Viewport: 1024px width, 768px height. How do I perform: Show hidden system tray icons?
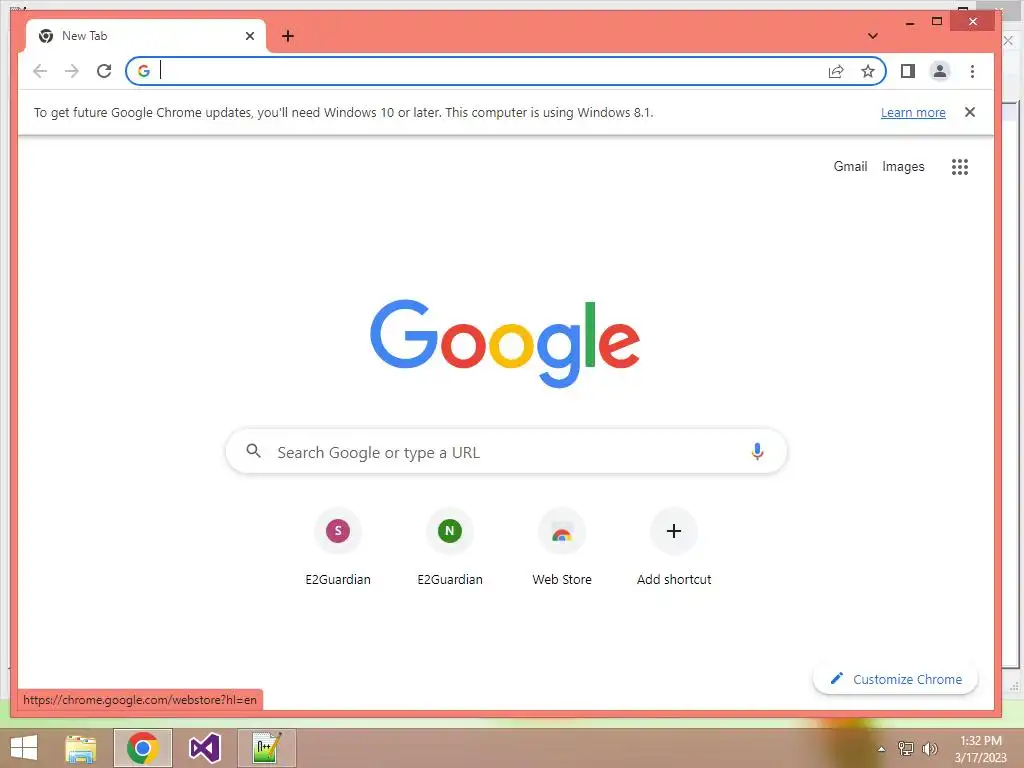click(x=882, y=749)
